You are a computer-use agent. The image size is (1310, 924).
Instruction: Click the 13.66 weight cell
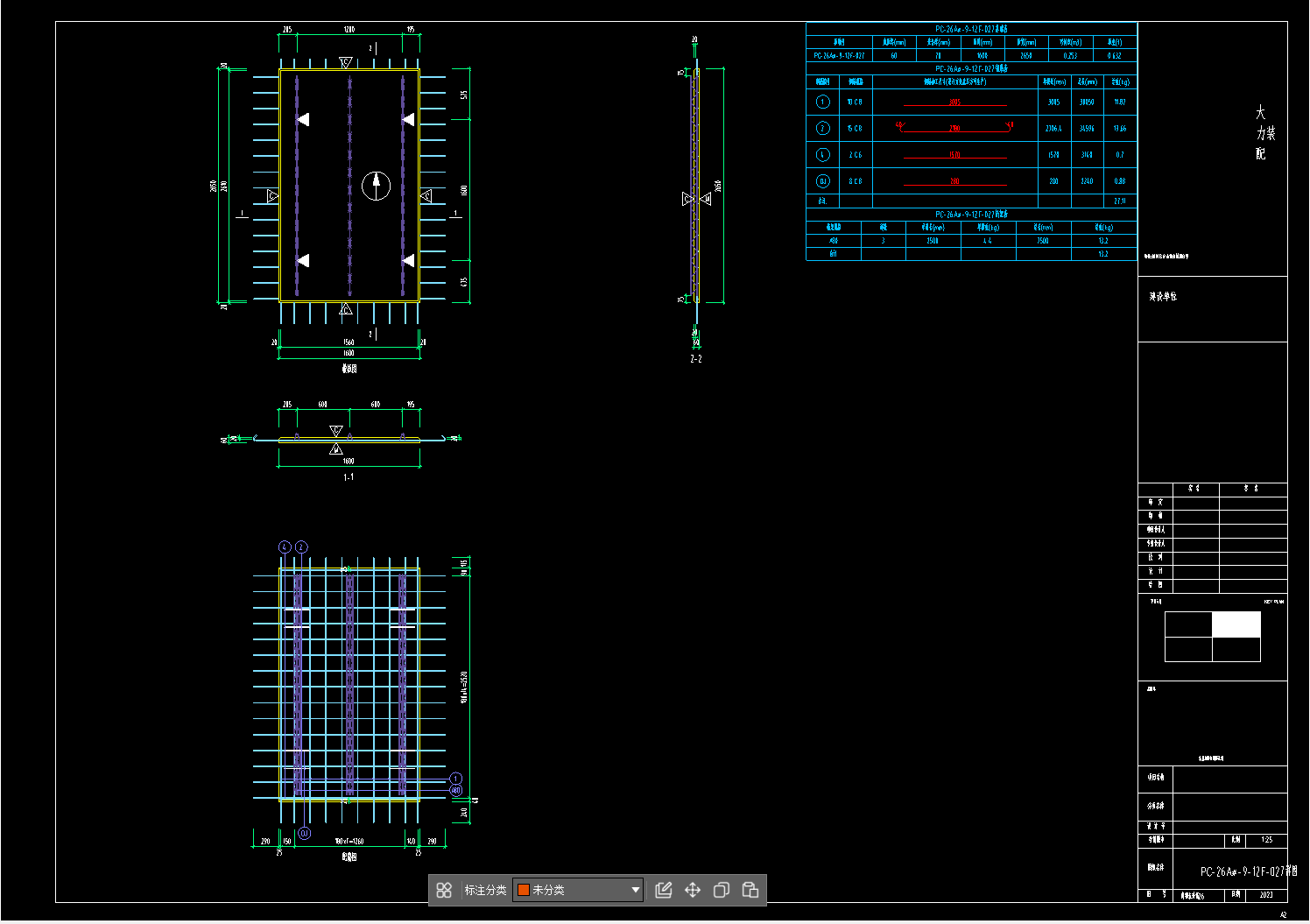coord(1120,128)
